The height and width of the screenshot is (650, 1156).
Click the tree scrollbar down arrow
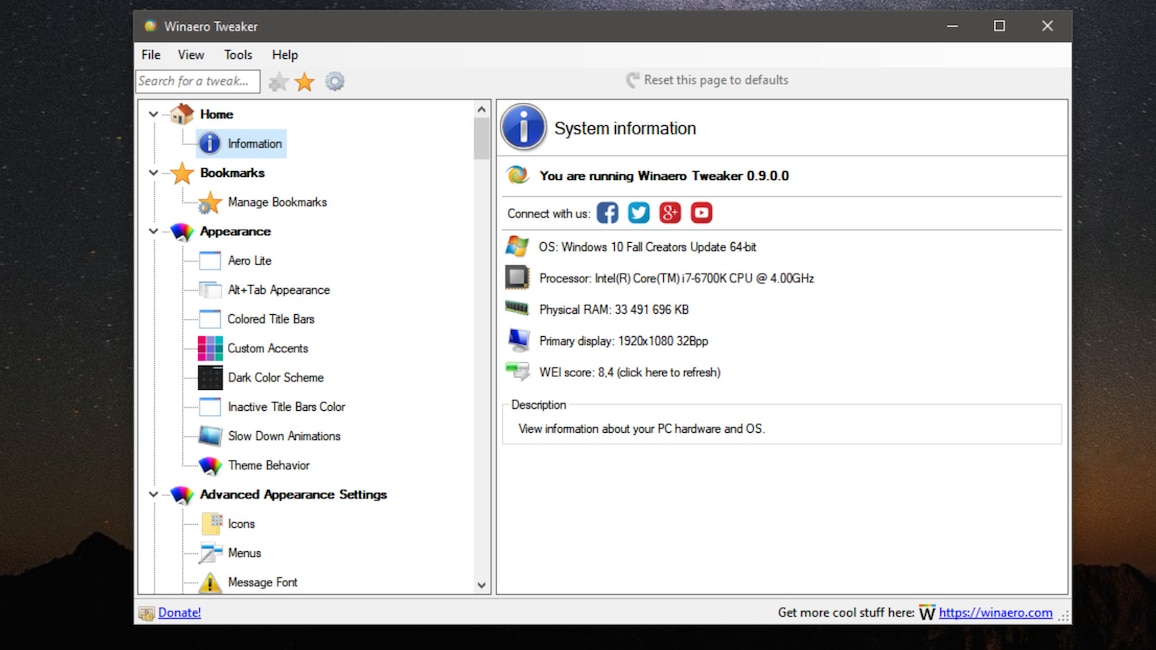pos(482,585)
